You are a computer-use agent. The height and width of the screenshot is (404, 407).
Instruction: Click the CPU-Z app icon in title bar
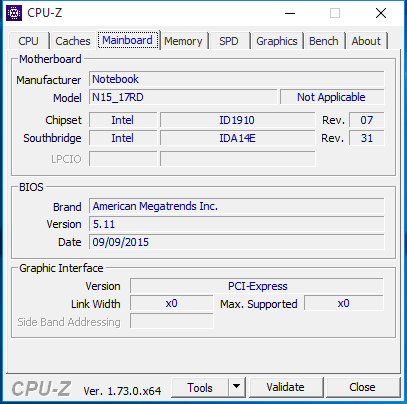pyautogui.click(x=14, y=13)
